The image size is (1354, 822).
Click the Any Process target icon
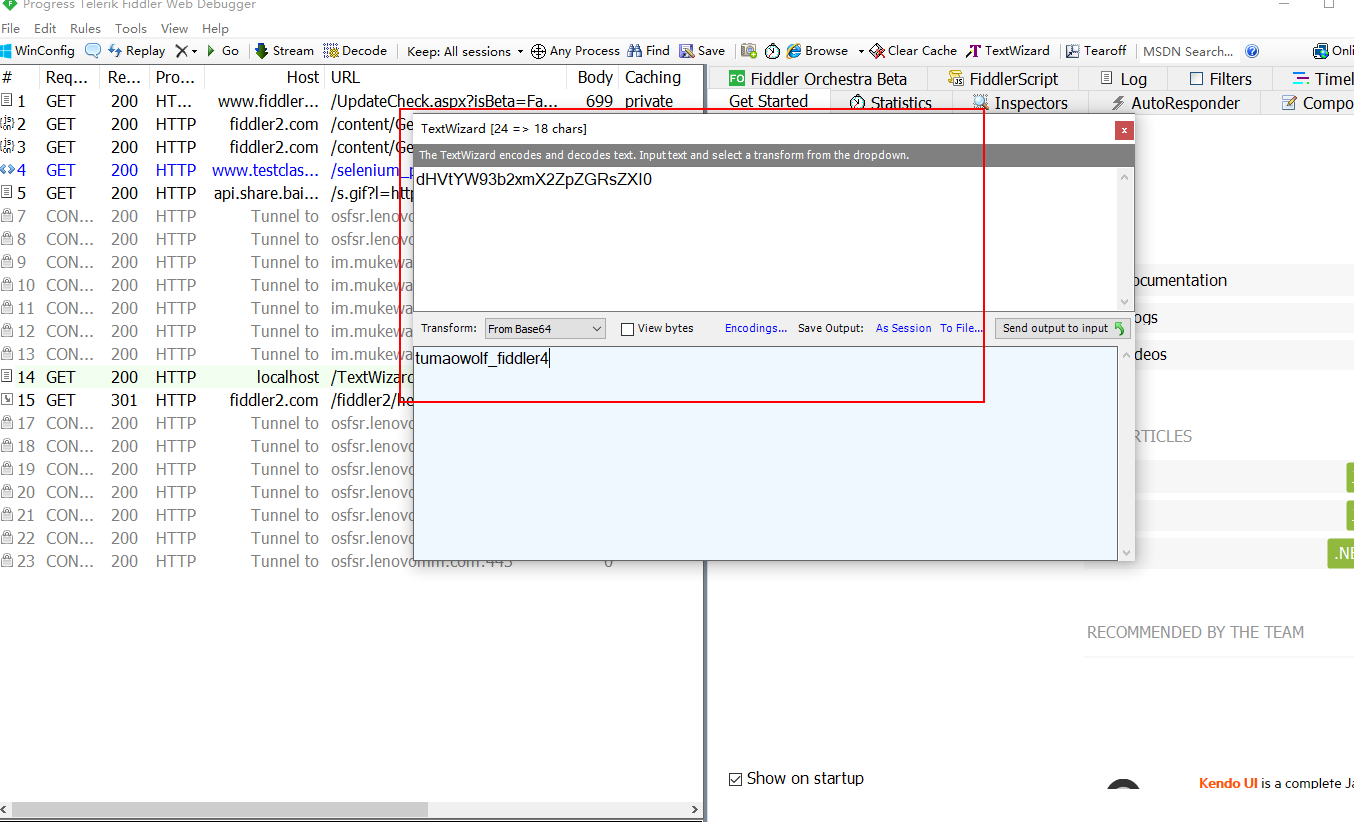(538, 51)
